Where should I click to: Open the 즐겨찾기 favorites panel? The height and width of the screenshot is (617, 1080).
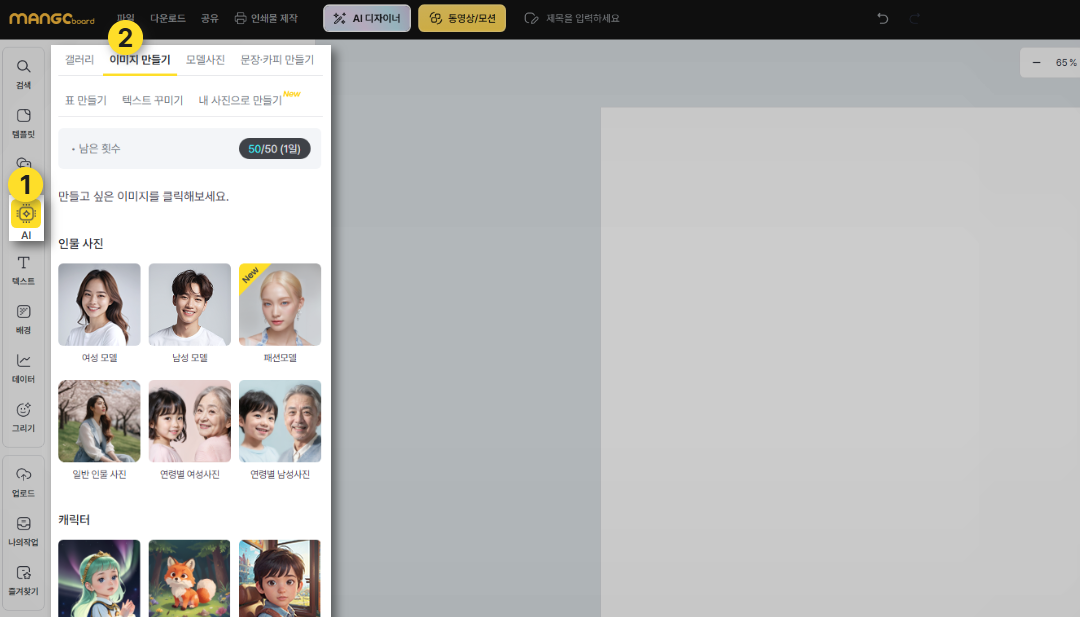click(24, 579)
